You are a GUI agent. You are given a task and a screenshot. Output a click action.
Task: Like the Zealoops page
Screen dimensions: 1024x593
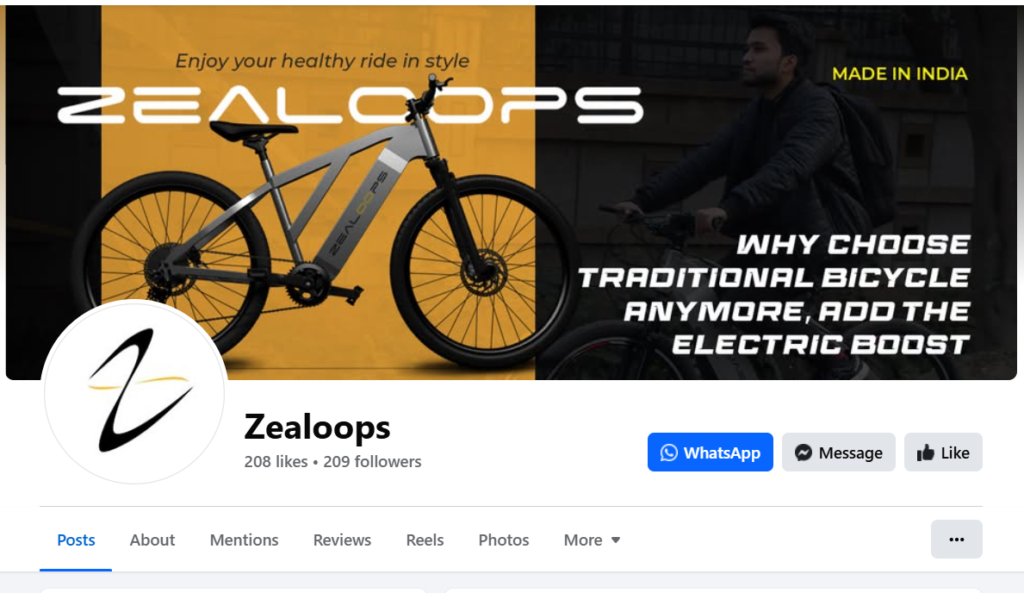tap(943, 452)
